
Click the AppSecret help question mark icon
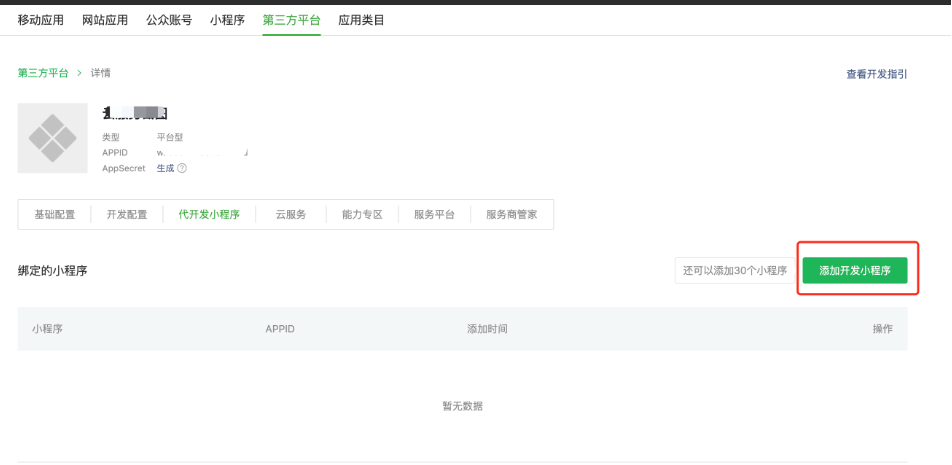[182, 168]
